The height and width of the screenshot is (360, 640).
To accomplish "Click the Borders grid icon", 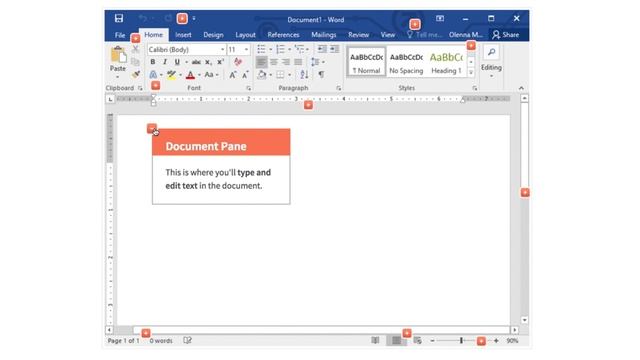I will [x=280, y=75].
